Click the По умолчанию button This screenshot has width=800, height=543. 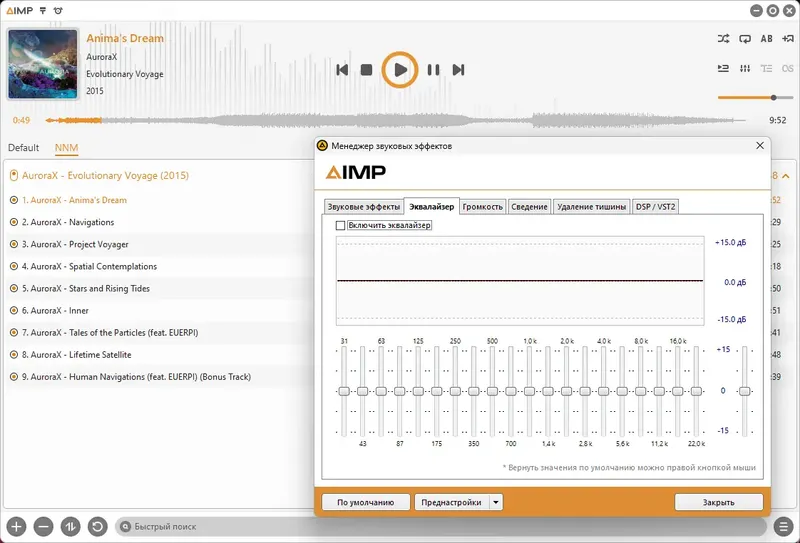click(x=365, y=502)
